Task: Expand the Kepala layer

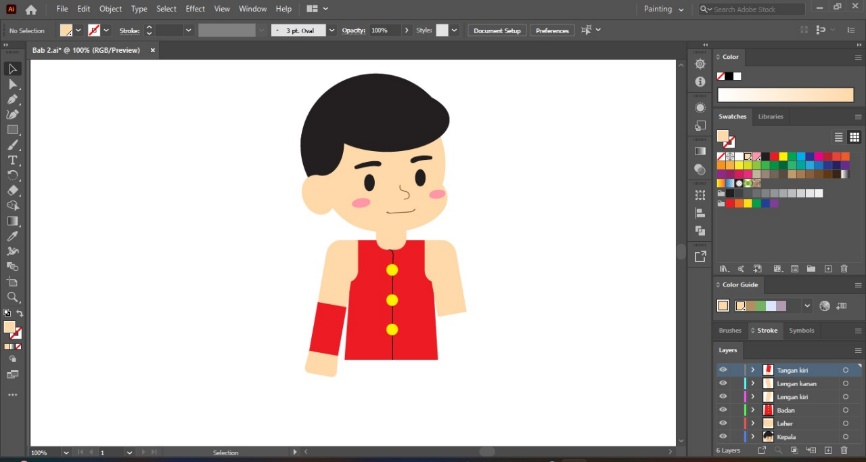Action: (752, 437)
